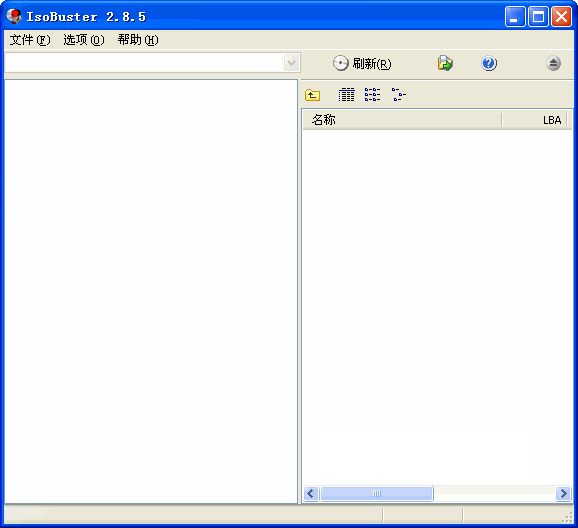Image resolution: width=578 pixels, height=528 pixels.
Task: Click the 刷新(R) refresh button
Action: [x=362, y=63]
